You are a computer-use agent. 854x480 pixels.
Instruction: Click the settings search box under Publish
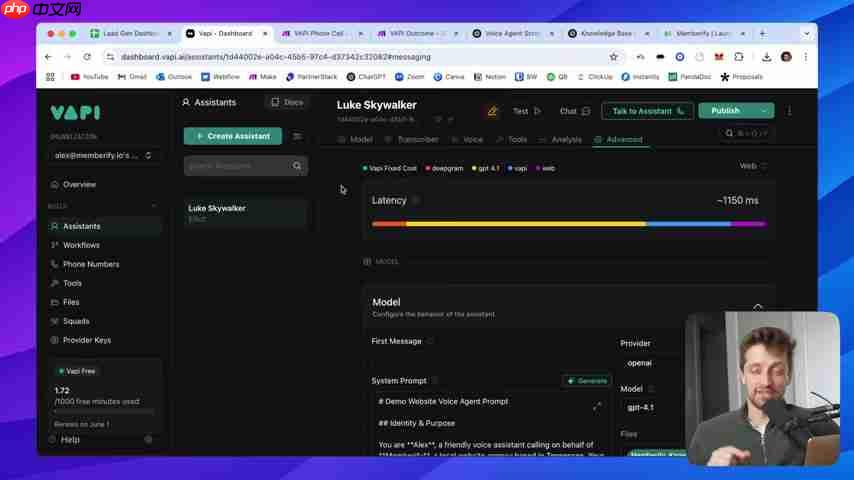tap(747, 133)
